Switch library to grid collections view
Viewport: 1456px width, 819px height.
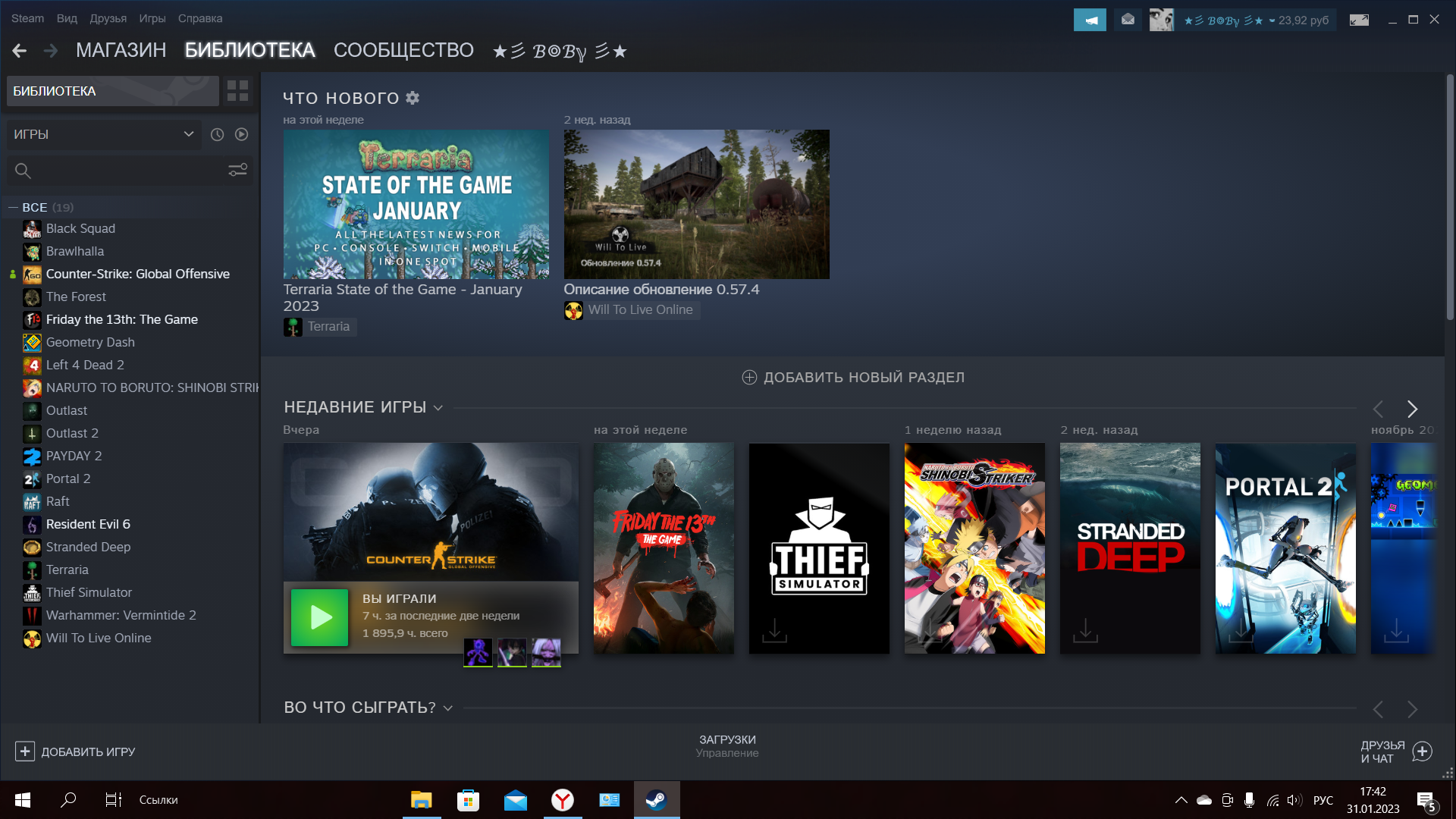(237, 91)
